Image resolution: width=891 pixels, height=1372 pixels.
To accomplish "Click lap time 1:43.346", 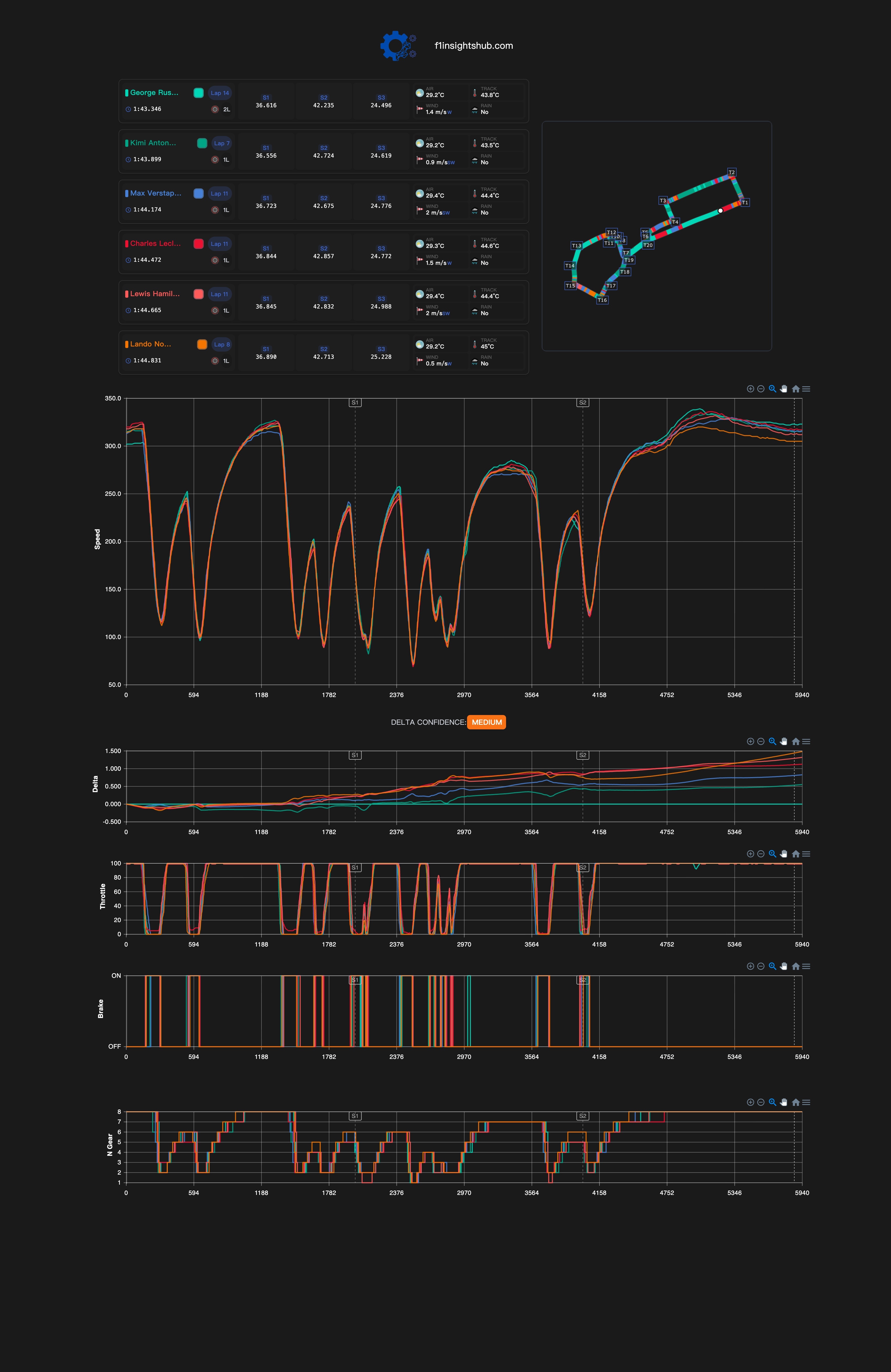I will click(147, 109).
